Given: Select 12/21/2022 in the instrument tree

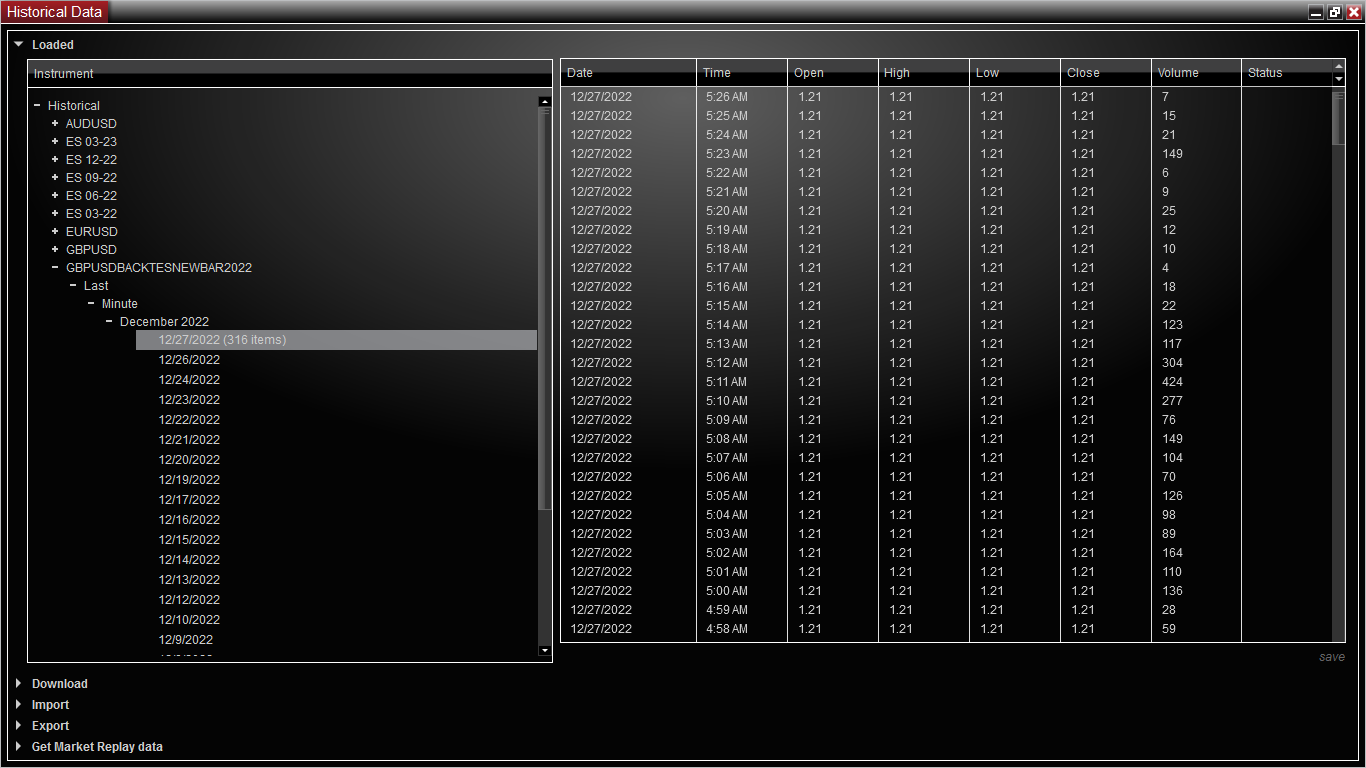Looking at the screenshot, I should (x=189, y=440).
